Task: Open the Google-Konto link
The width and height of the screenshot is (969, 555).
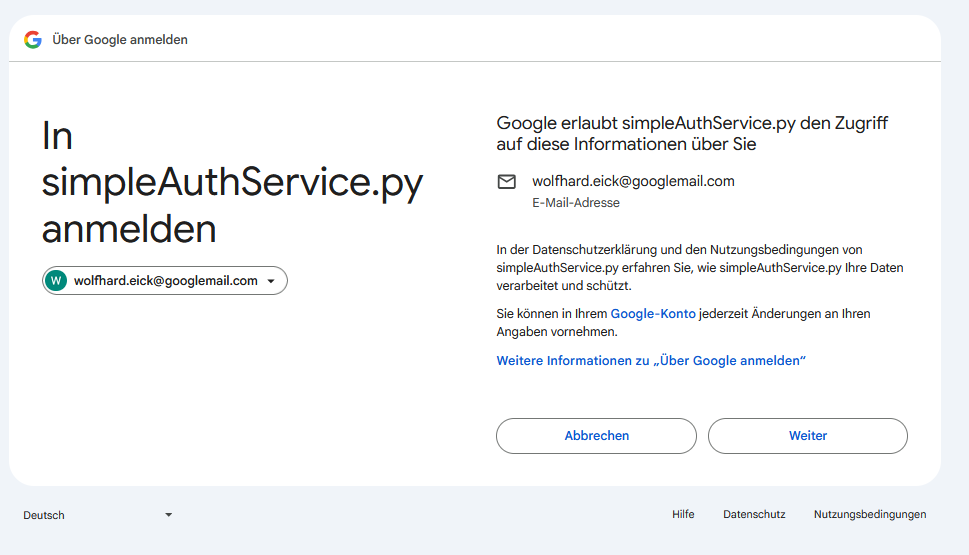Action: point(653,314)
